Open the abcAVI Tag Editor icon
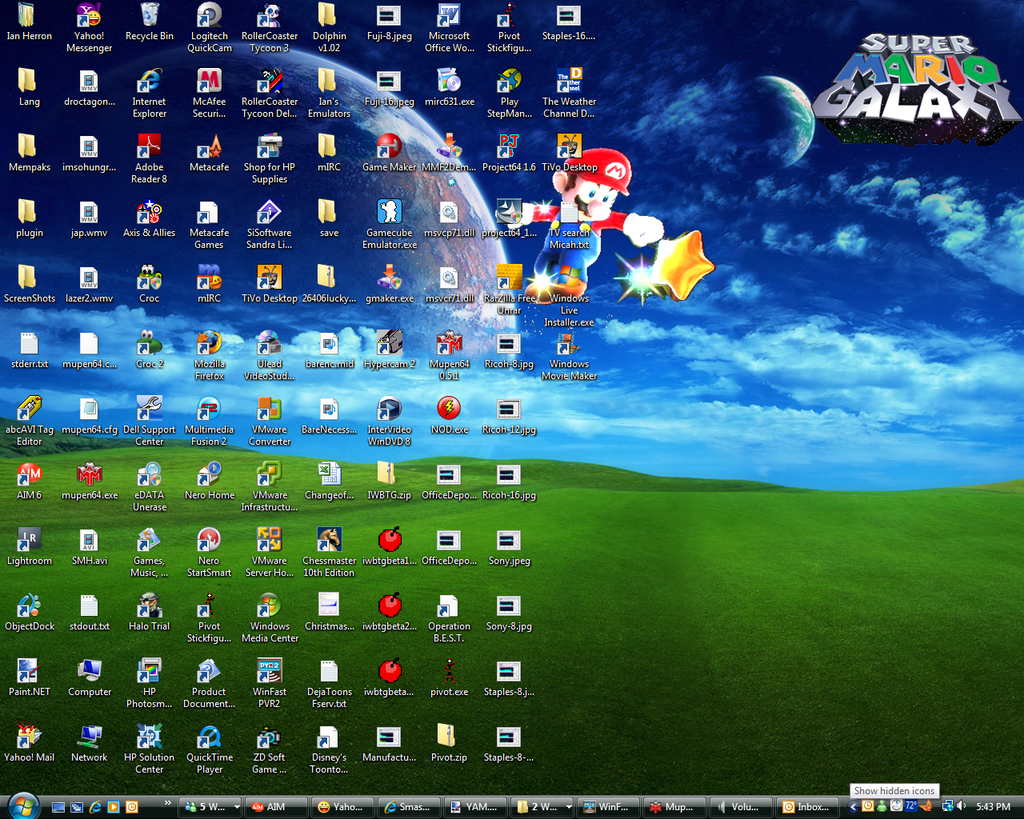This screenshot has height=819, width=1024. pyautogui.click(x=29, y=421)
